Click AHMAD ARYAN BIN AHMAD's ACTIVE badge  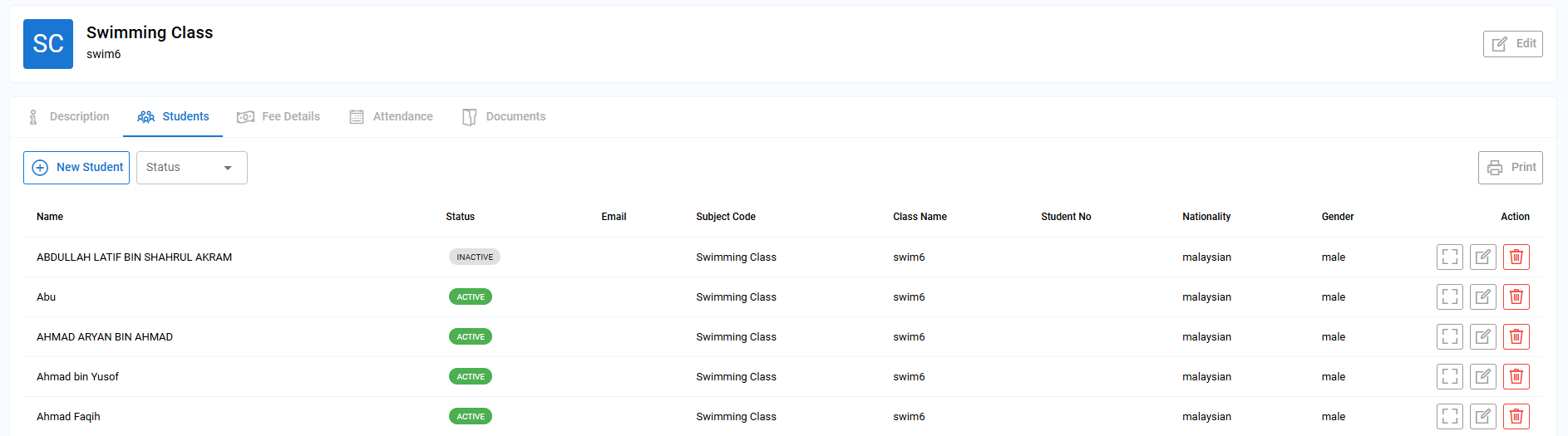(x=471, y=337)
